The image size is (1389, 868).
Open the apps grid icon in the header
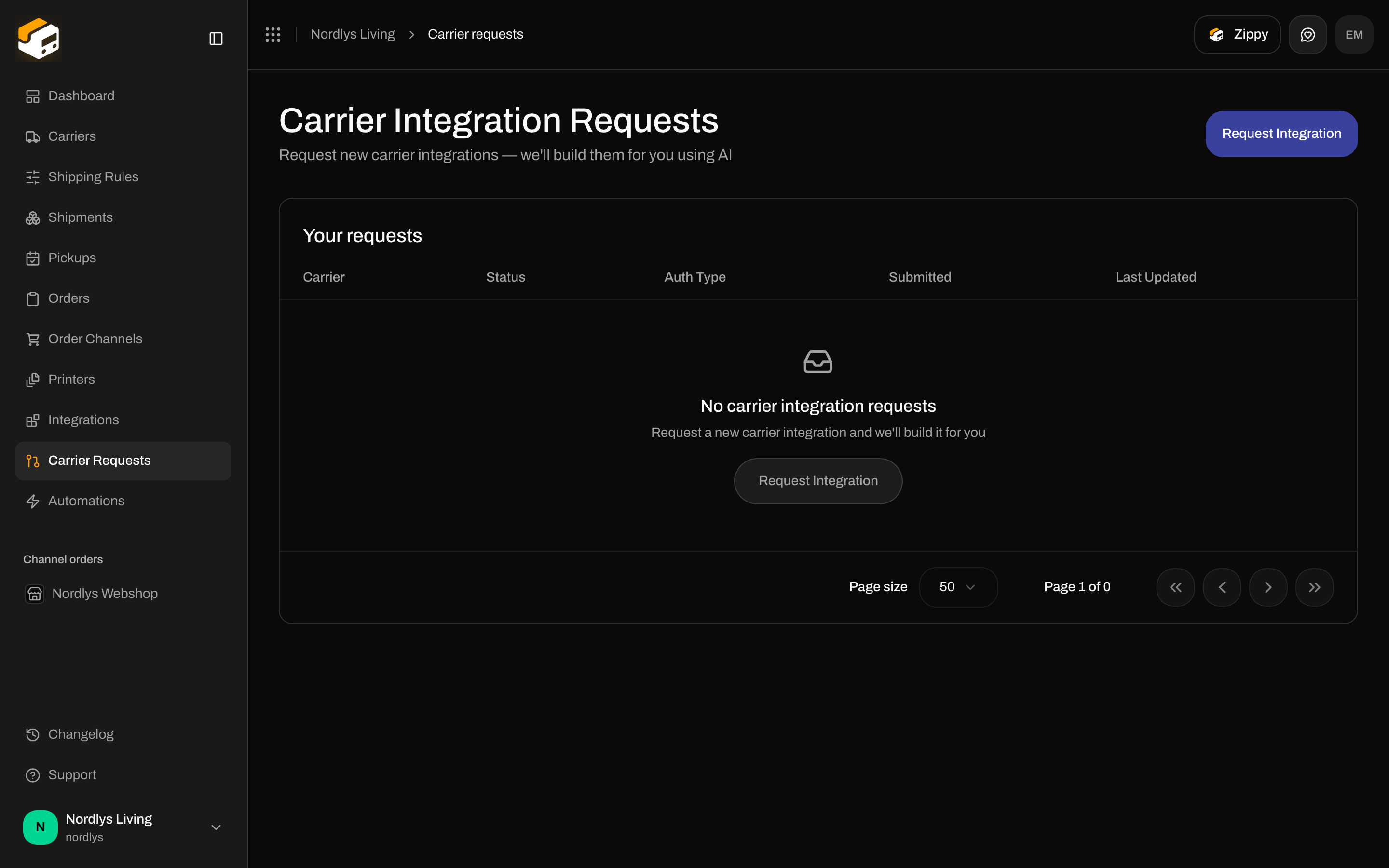272,34
